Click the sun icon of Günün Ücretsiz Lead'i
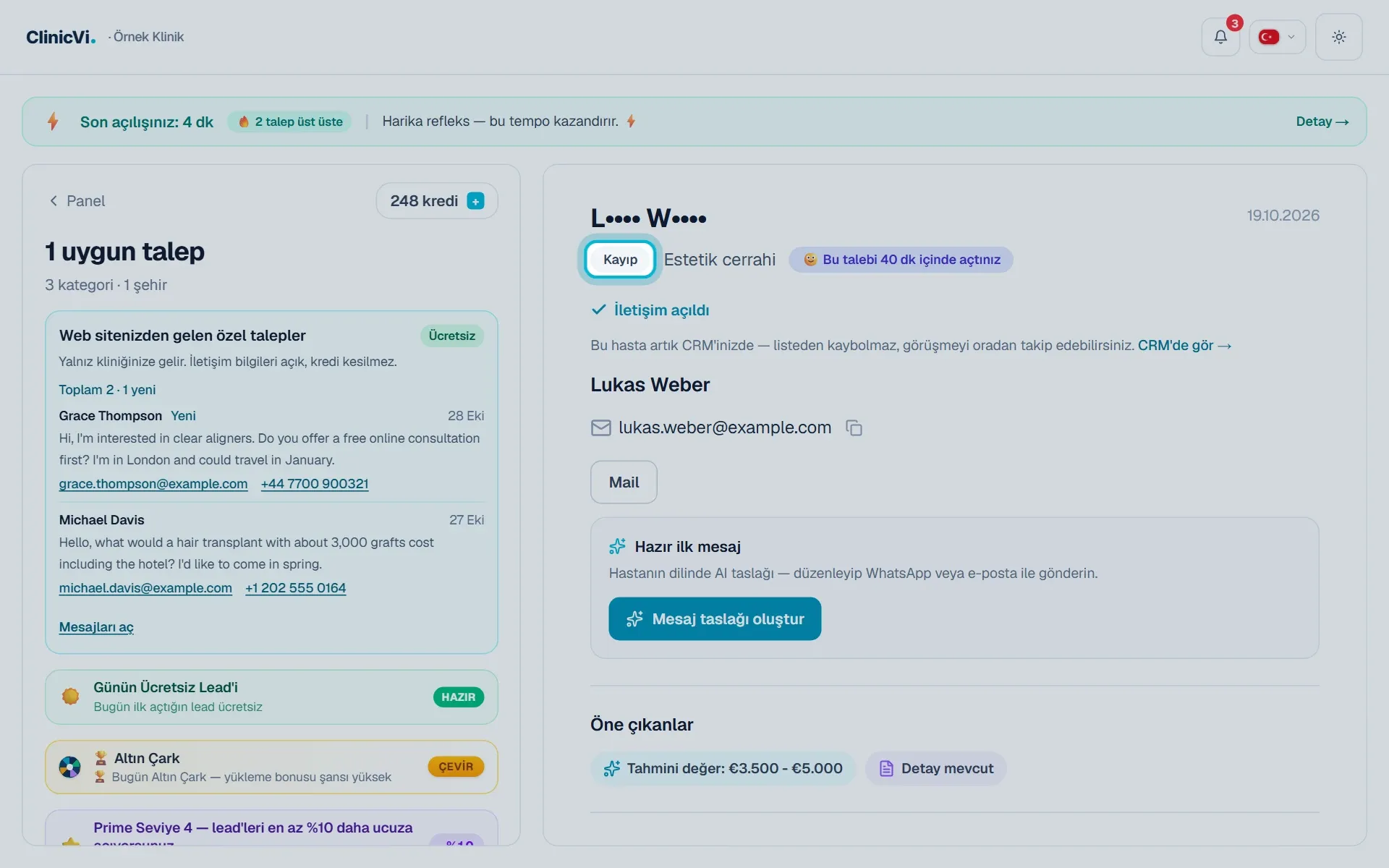 click(70, 697)
